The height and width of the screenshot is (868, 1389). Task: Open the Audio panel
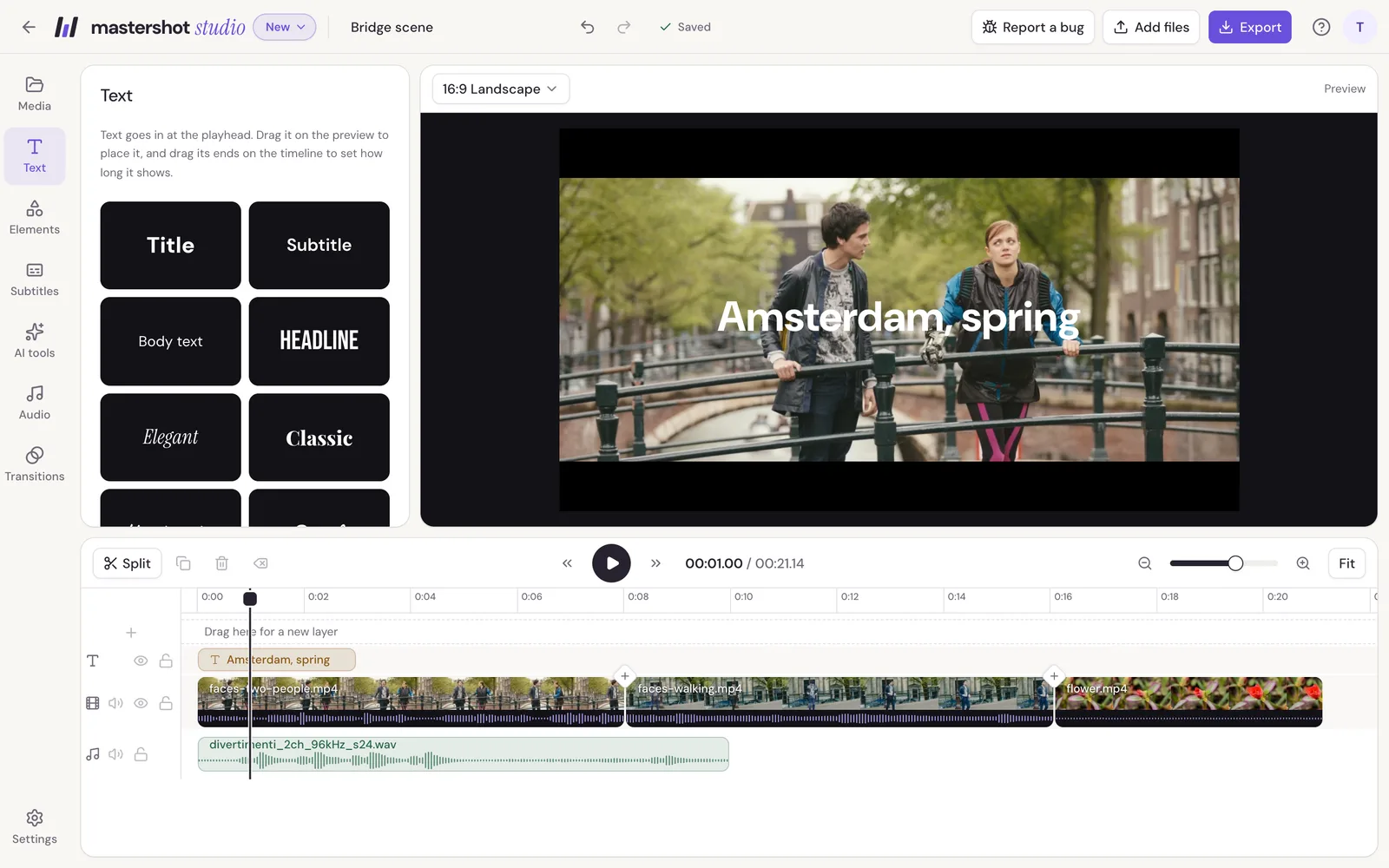35,402
